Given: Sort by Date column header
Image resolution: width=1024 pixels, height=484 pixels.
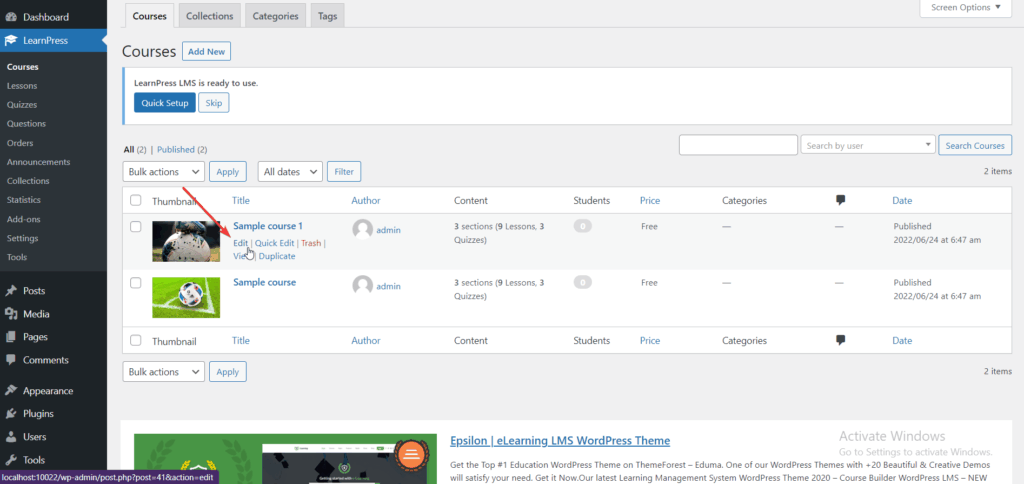Looking at the screenshot, I should coord(903,201).
